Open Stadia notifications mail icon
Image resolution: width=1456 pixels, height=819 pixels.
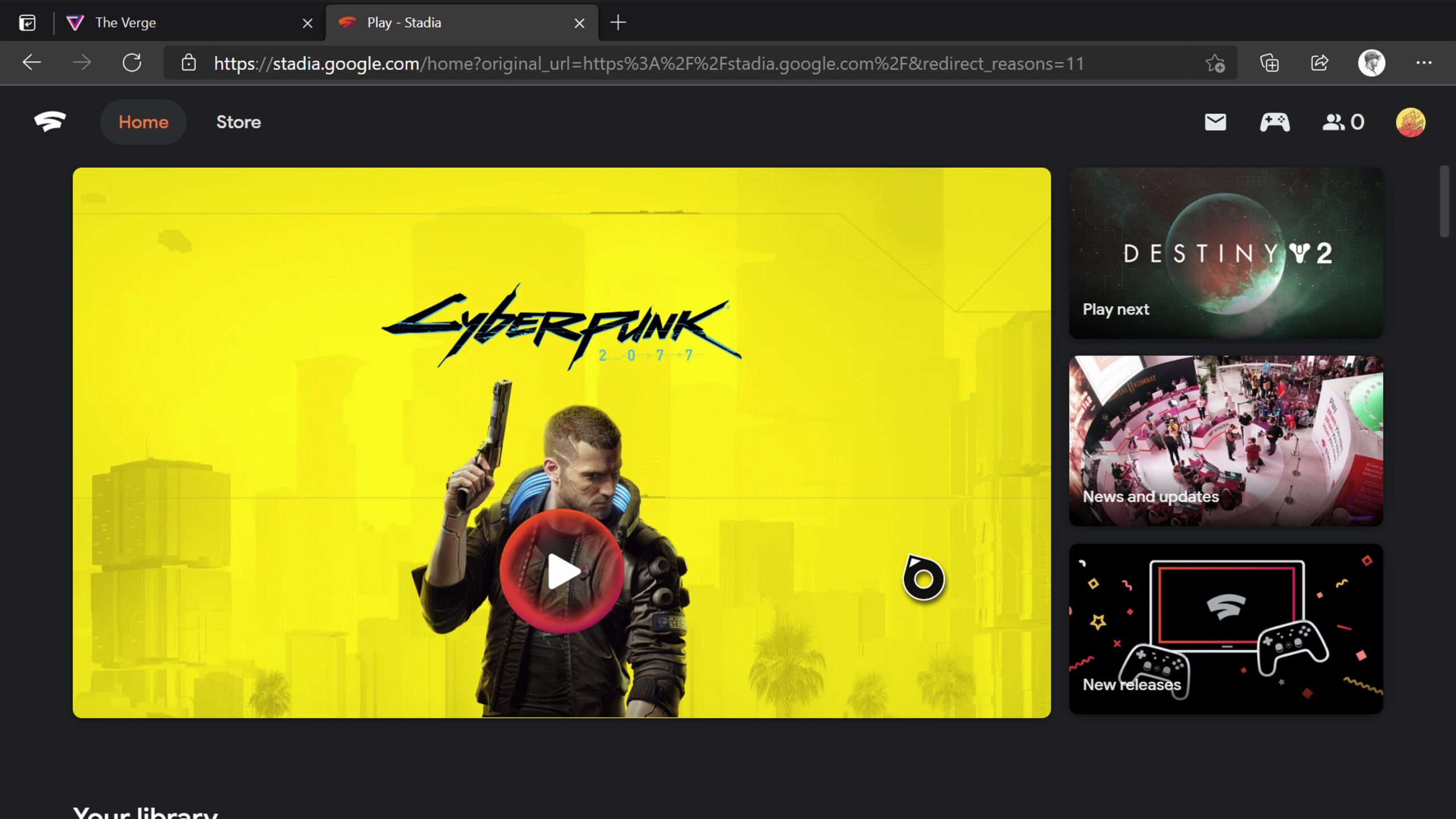1215,122
